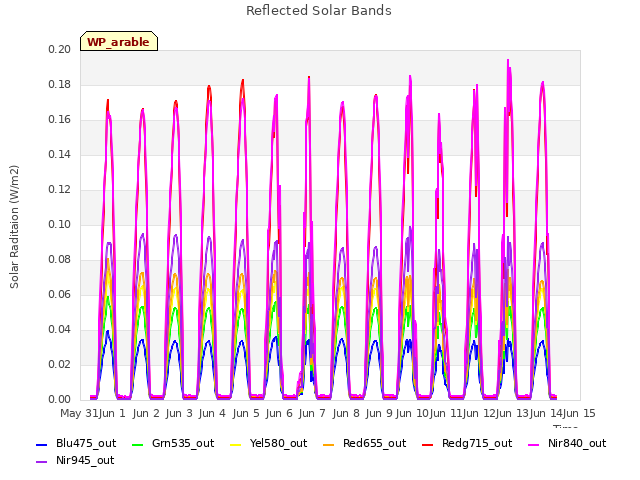
Task: Click the 0.10 y-axis tick label
Action: click(x=60, y=224)
